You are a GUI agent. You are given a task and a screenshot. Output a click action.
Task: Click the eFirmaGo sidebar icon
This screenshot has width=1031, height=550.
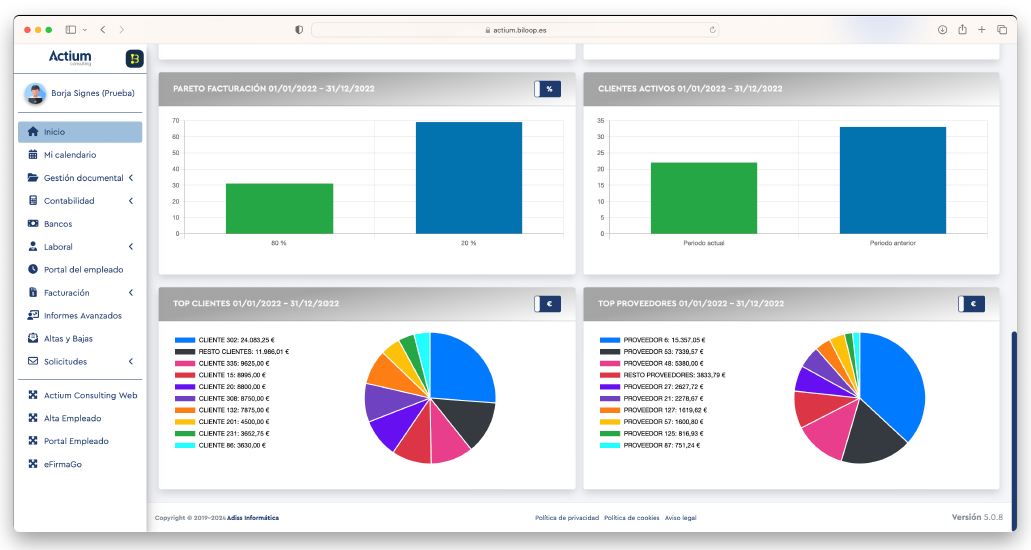click(33, 464)
